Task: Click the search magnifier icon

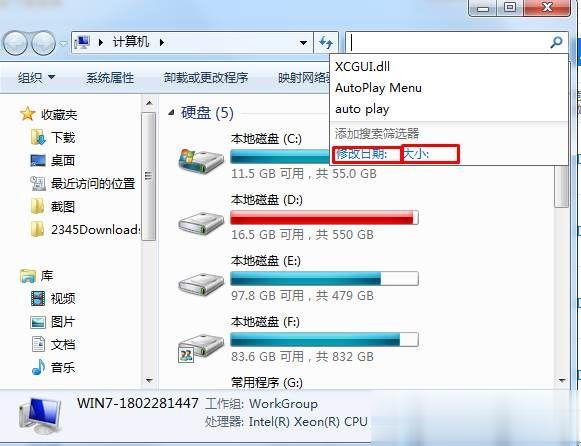Action: click(x=556, y=42)
